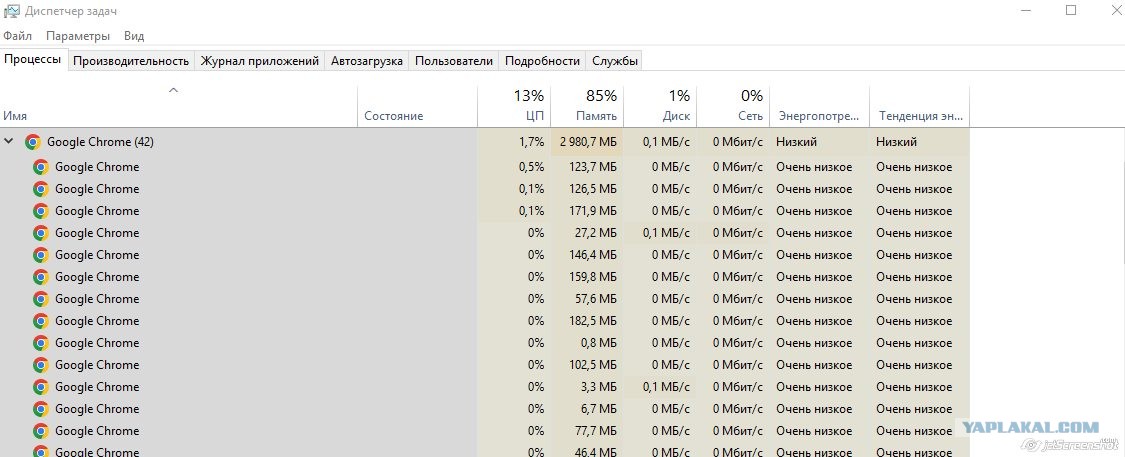Click Chrome icon in the 159,8 МБ row
Viewport: 1125px width, 457px height.
point(41,277)
